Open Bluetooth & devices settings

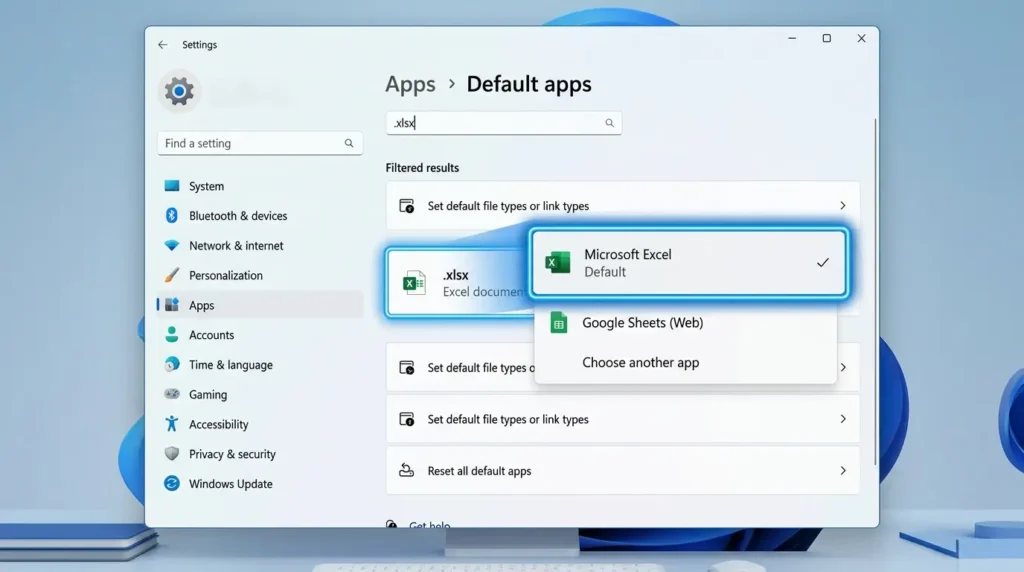[x=260, y=215]
